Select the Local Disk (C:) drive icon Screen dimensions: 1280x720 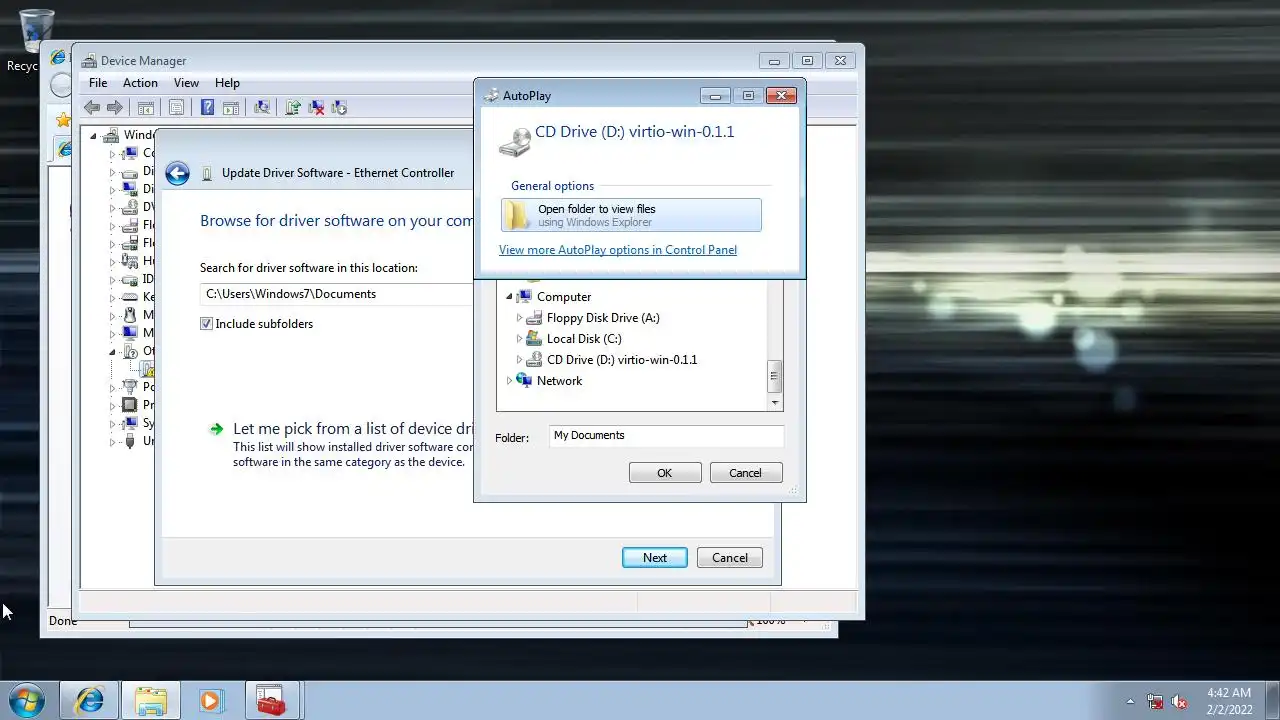tap(534, 339)
